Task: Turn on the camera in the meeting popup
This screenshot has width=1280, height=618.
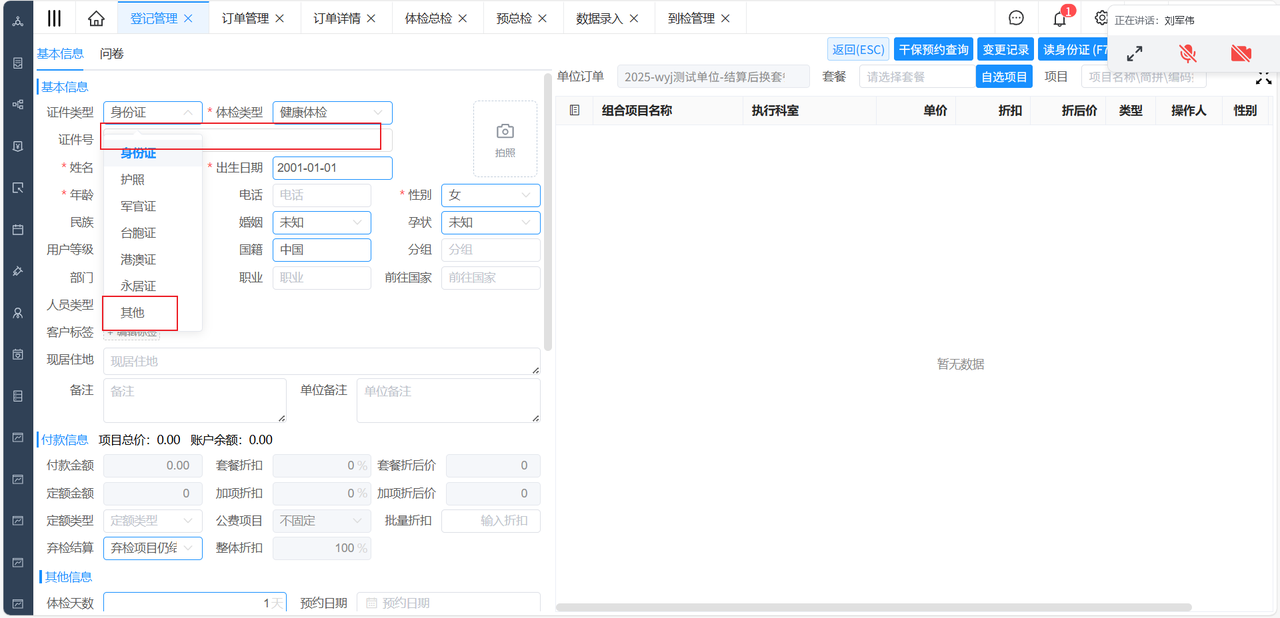Action: coord(1241,54)
